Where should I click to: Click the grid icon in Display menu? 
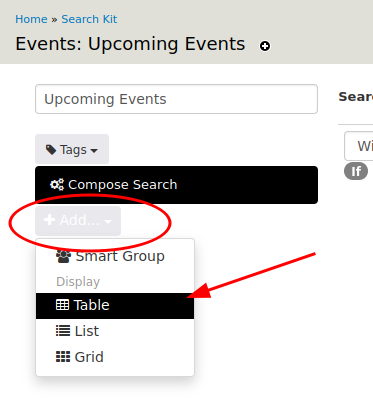coord(63,357)
